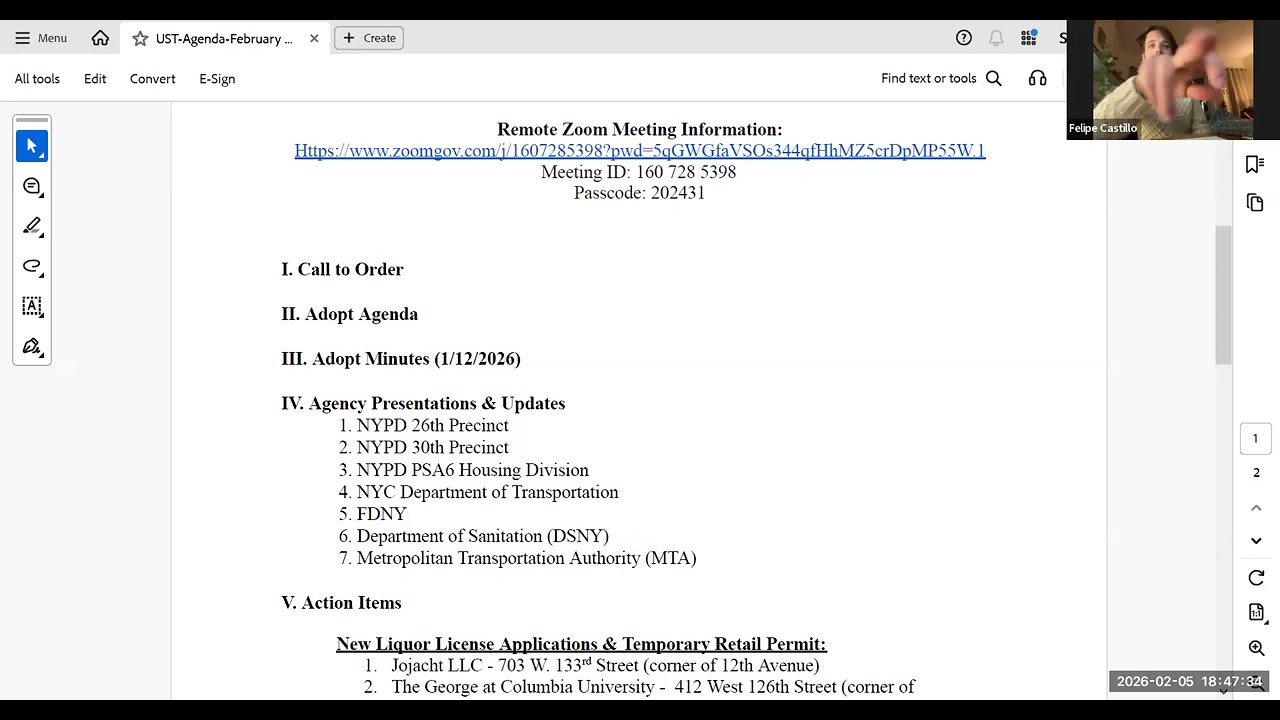
Task: Click the 'NYPD 30th Precinct' line
Action: (x=433, y=448)
